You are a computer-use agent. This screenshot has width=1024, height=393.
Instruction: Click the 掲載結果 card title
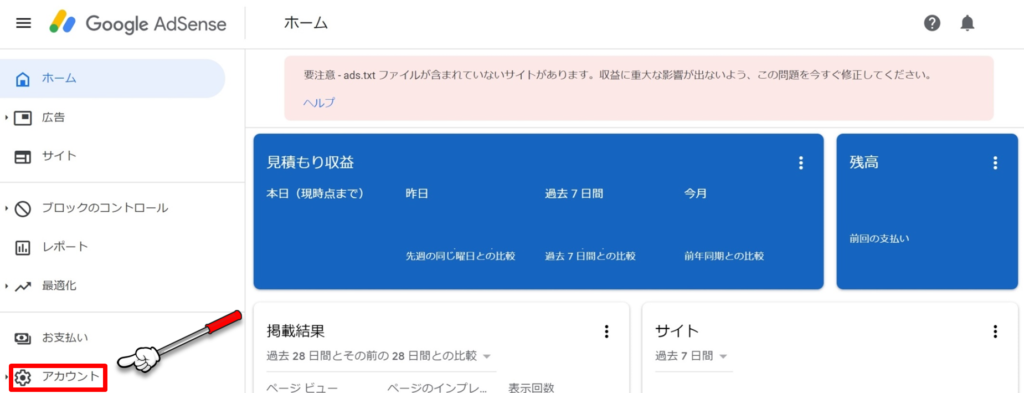pyautogui.click(x=296, y=331)
